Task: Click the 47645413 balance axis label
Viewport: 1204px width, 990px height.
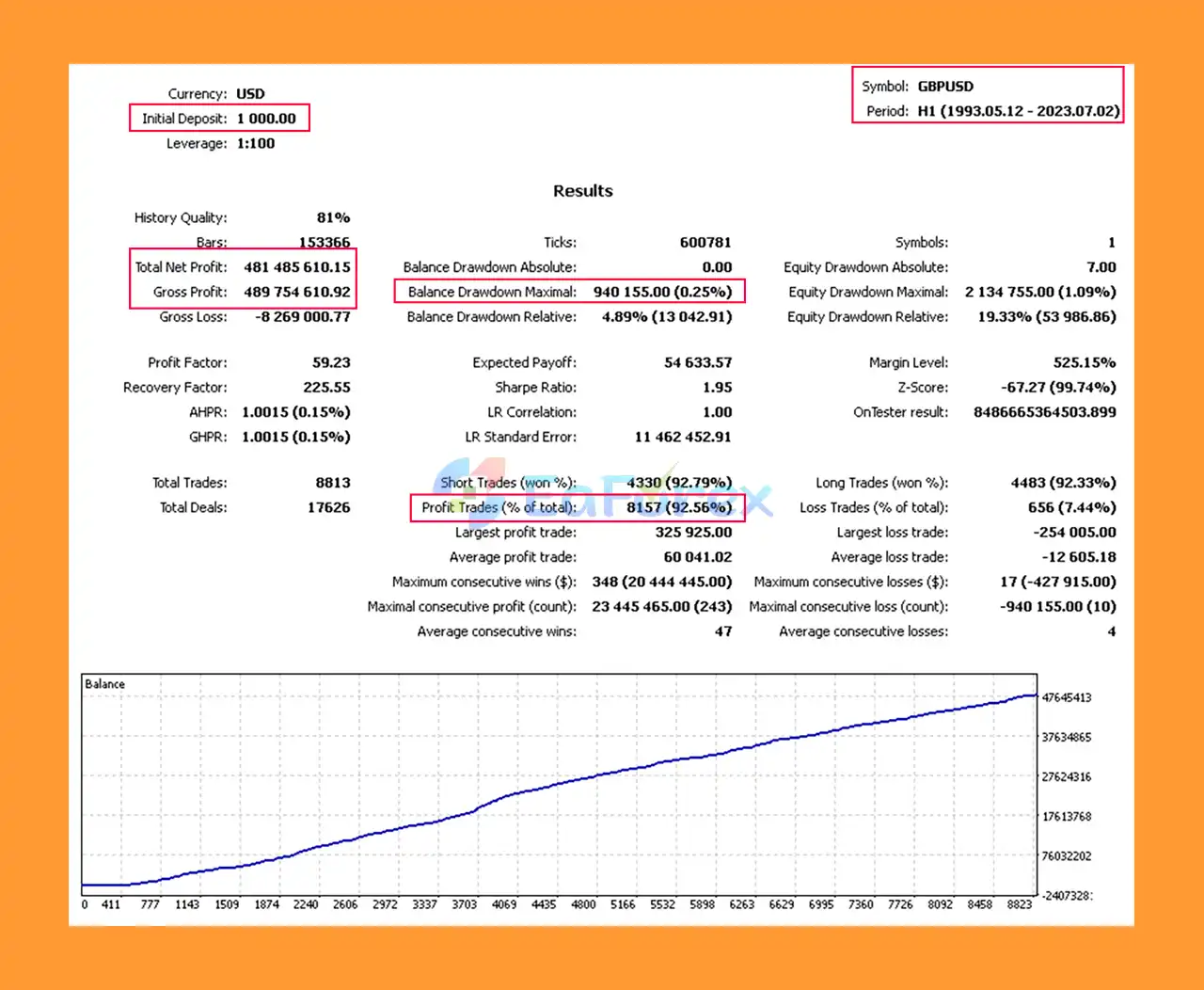Action: [1067, 697]
